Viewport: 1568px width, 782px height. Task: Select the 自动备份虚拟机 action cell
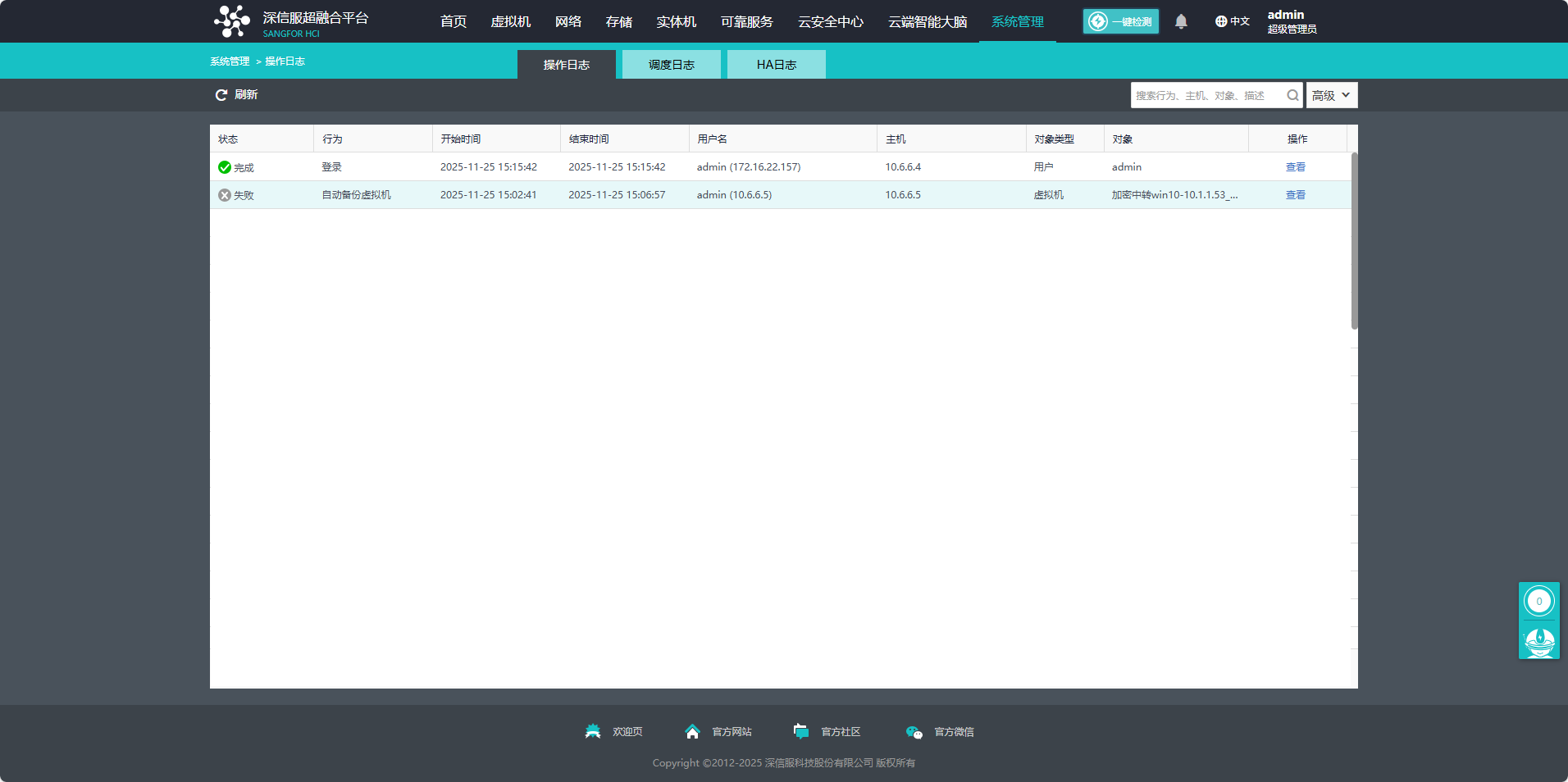(x=356, y=195)
